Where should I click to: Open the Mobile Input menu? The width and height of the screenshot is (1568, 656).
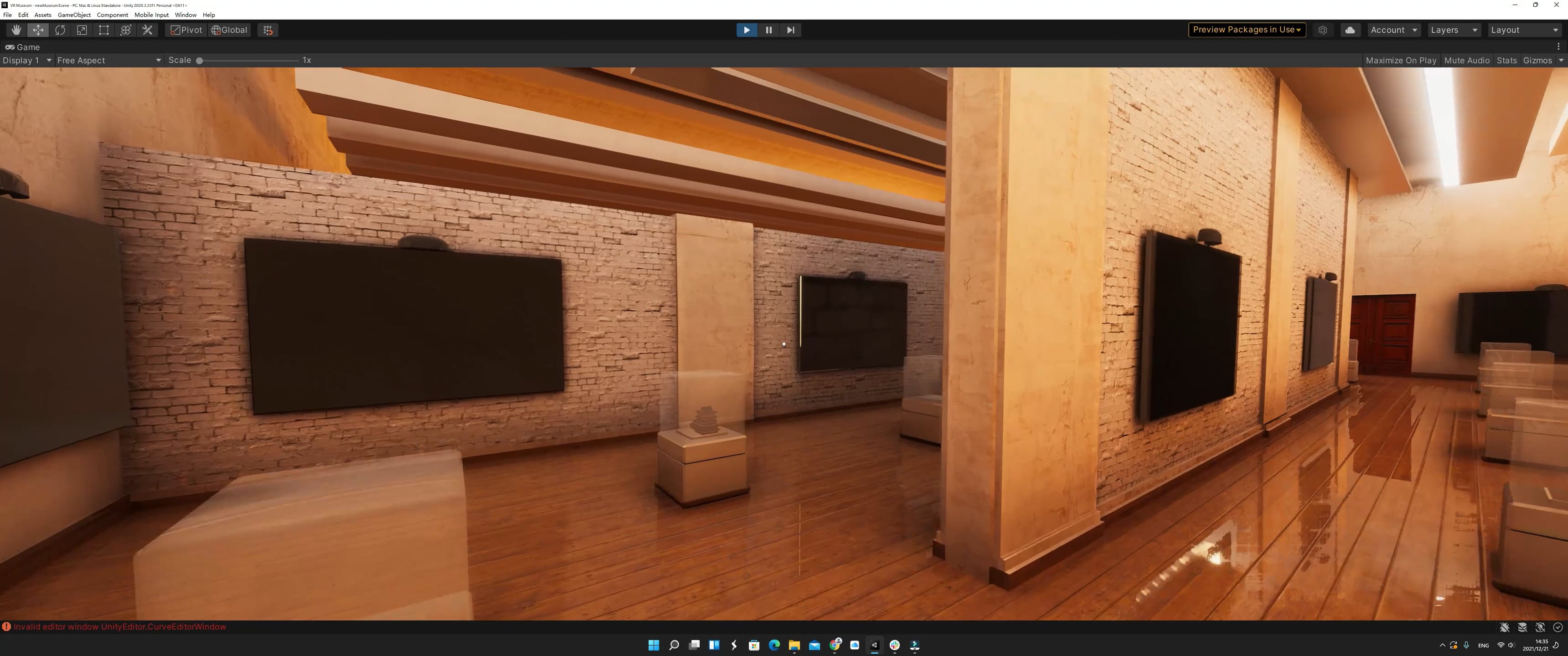(x=152, y=15)
